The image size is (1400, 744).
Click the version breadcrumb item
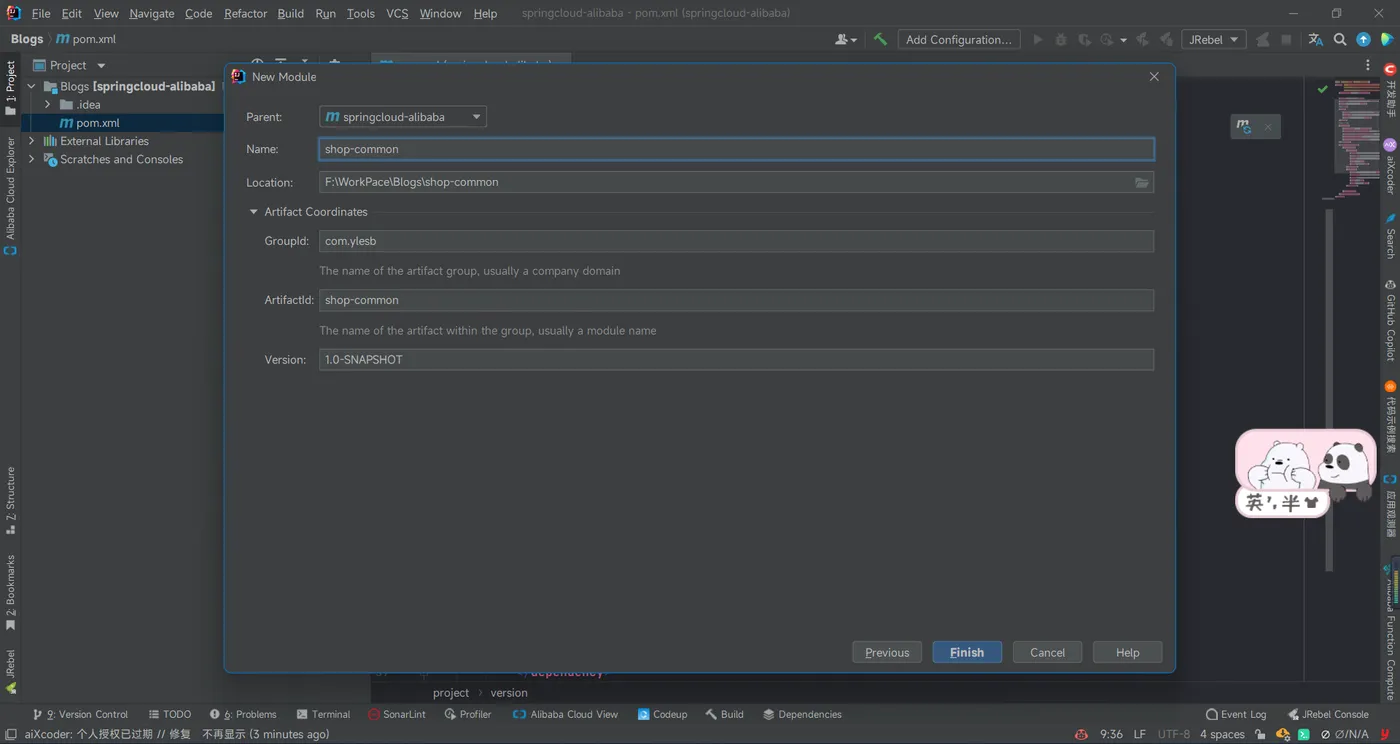tap(509, 692)
